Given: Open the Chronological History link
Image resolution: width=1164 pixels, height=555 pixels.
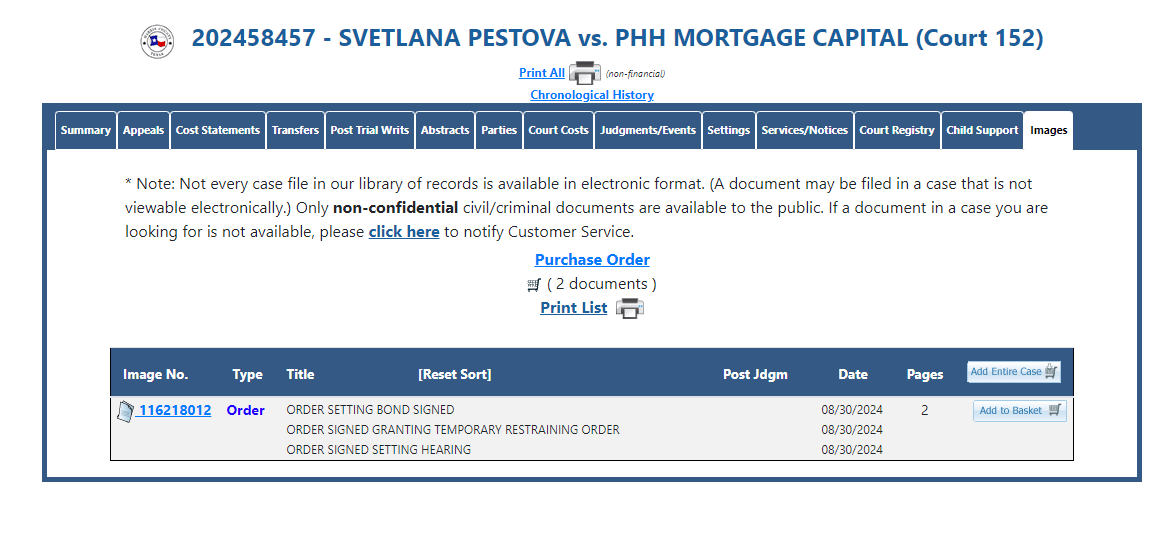Looking at the screenshot, I should click(x=592, y=95).
